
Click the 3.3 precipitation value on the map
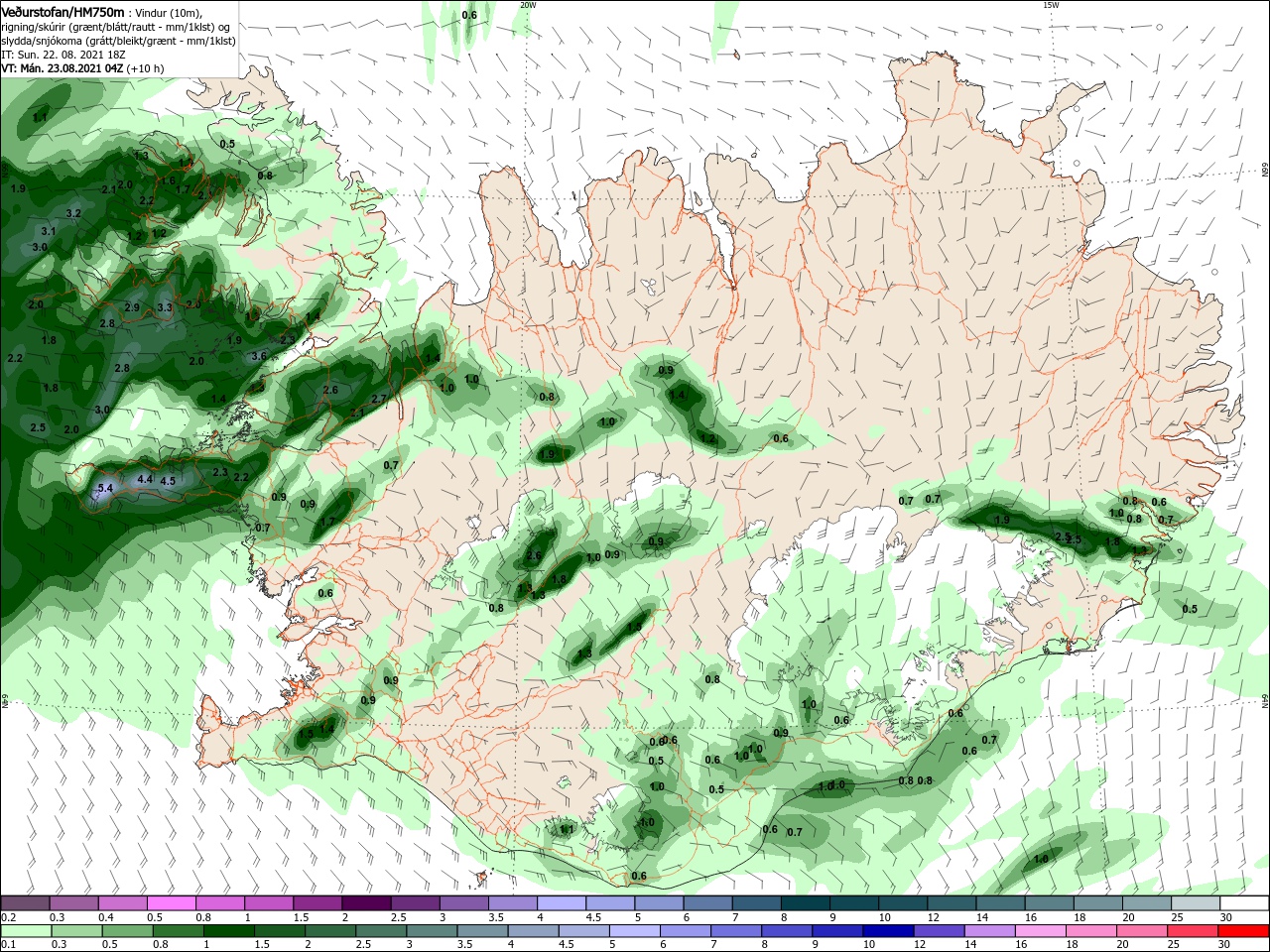165,307
